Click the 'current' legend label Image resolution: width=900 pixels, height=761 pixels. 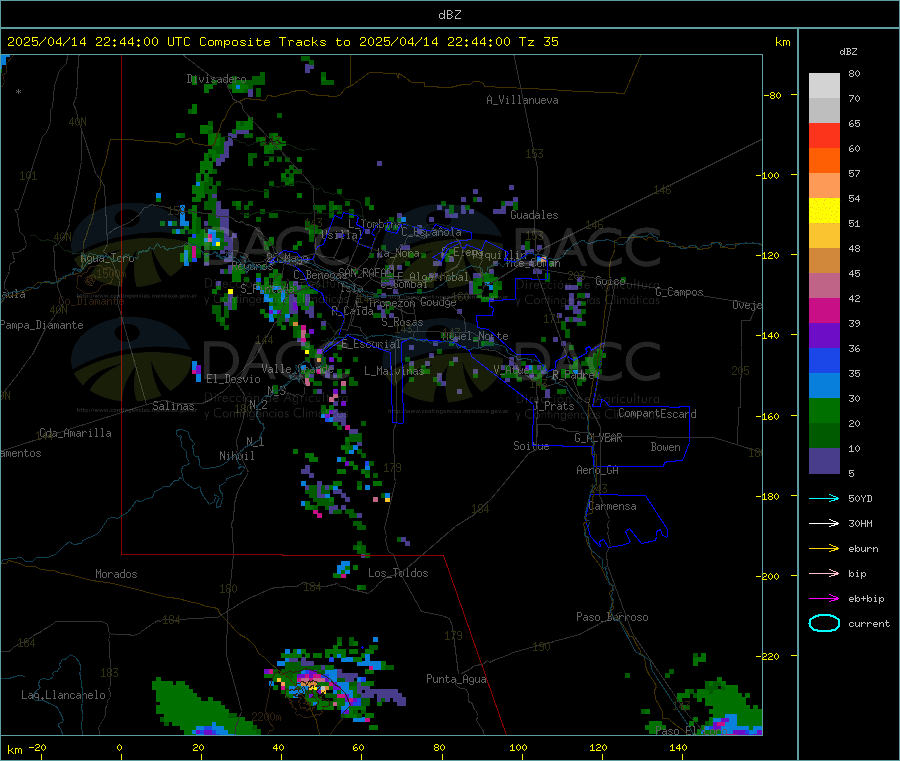coord(869,624)
